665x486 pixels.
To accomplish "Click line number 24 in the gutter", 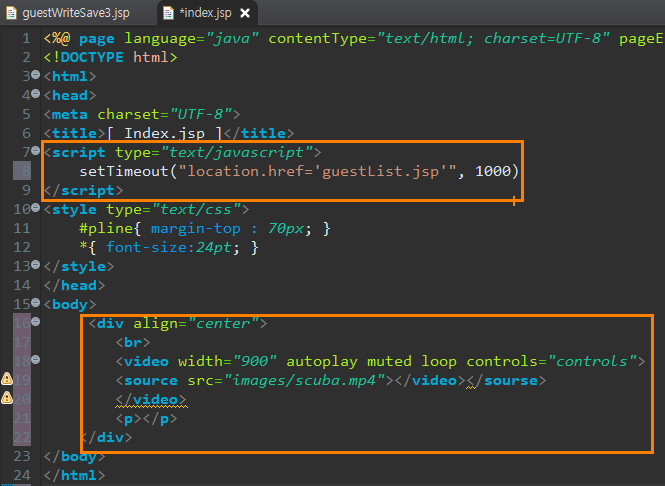I will pos(22,475).
